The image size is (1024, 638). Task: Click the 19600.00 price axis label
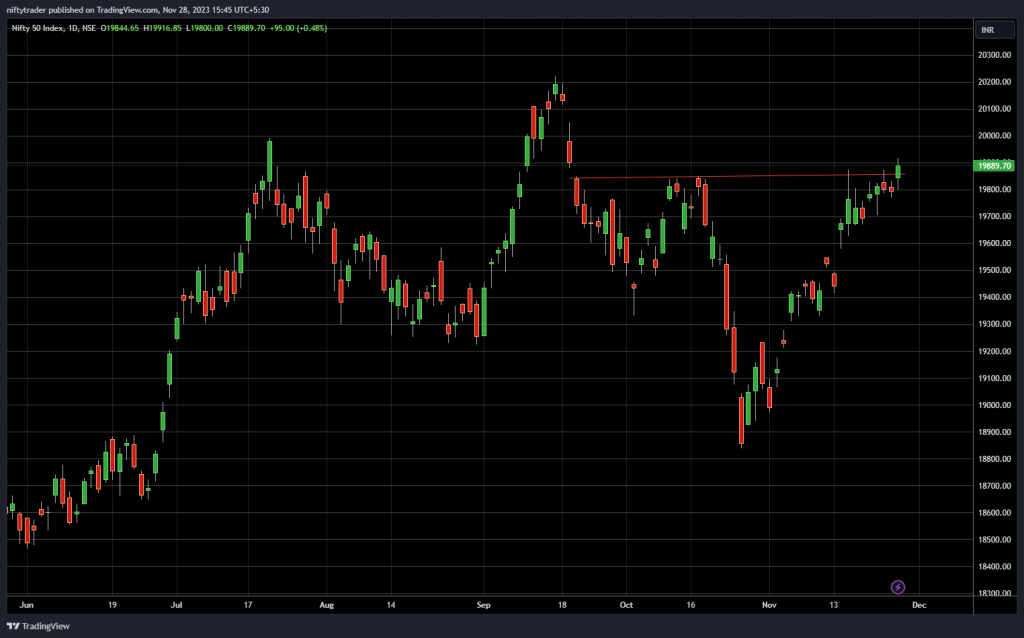tap(994, 243)
